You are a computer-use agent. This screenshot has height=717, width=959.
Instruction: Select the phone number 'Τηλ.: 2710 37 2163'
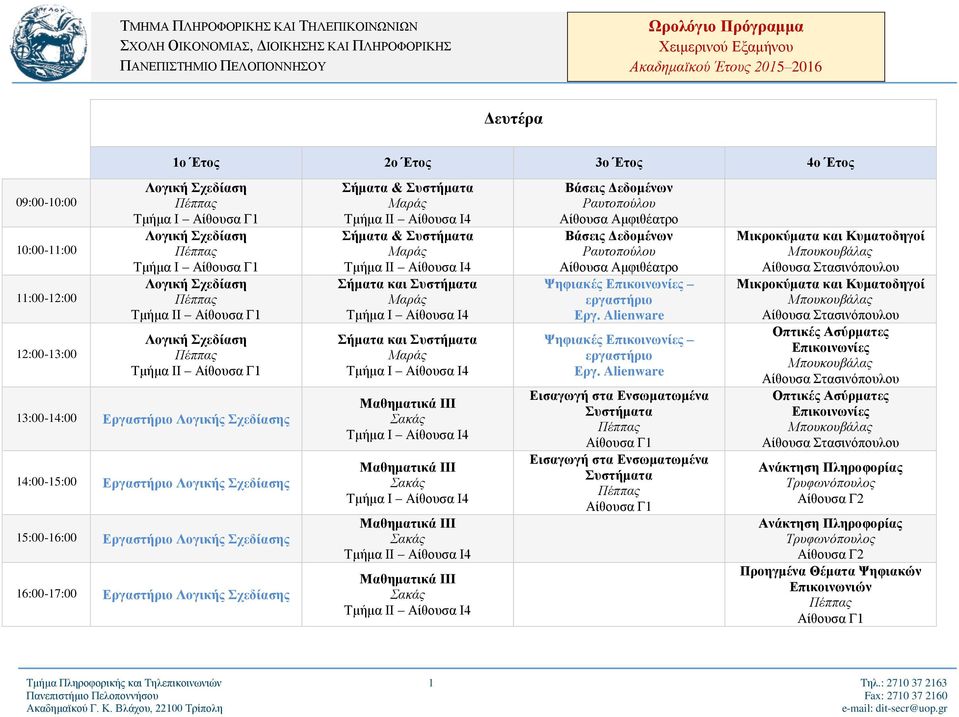click(903, 683)
